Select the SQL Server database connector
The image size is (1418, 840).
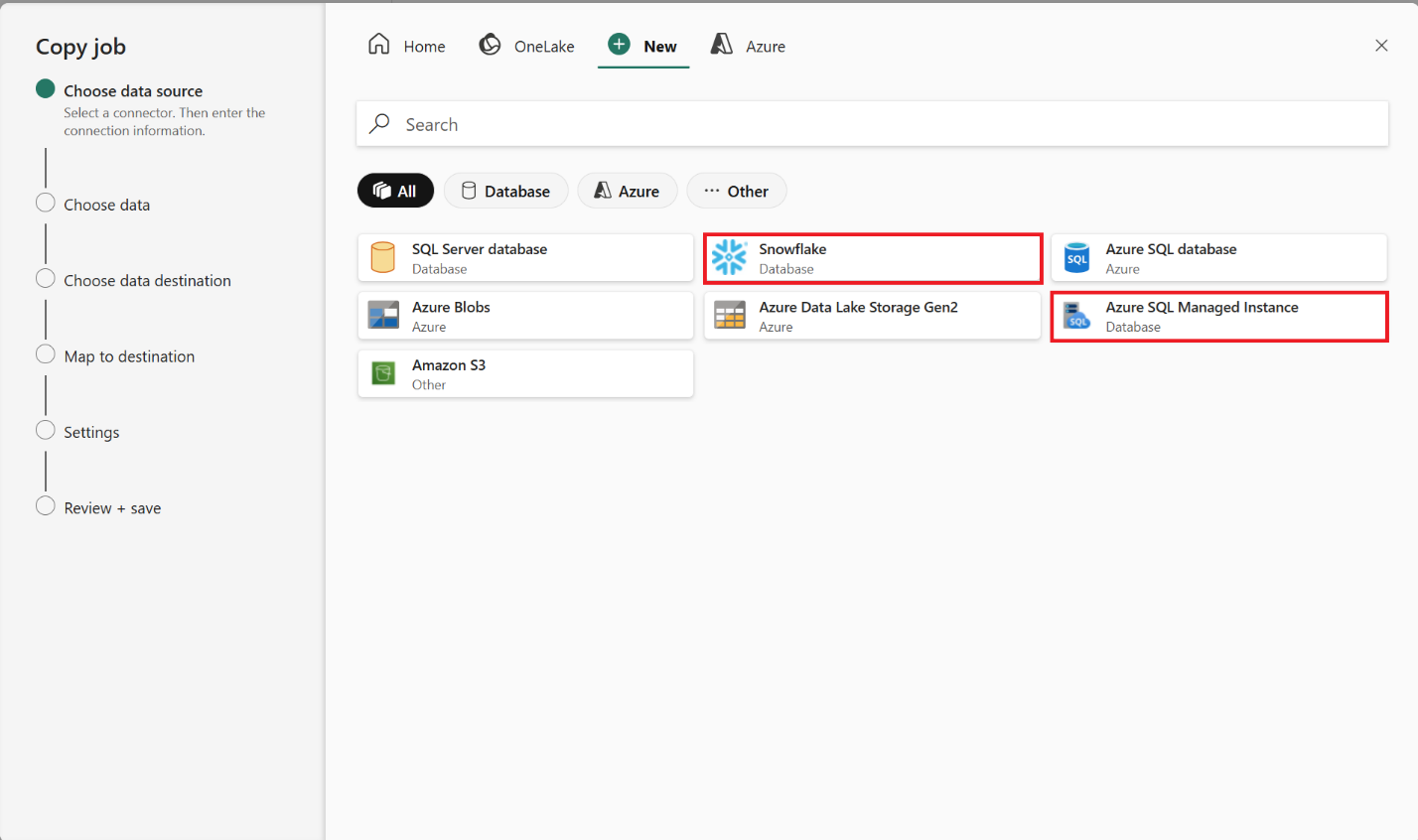525,258
